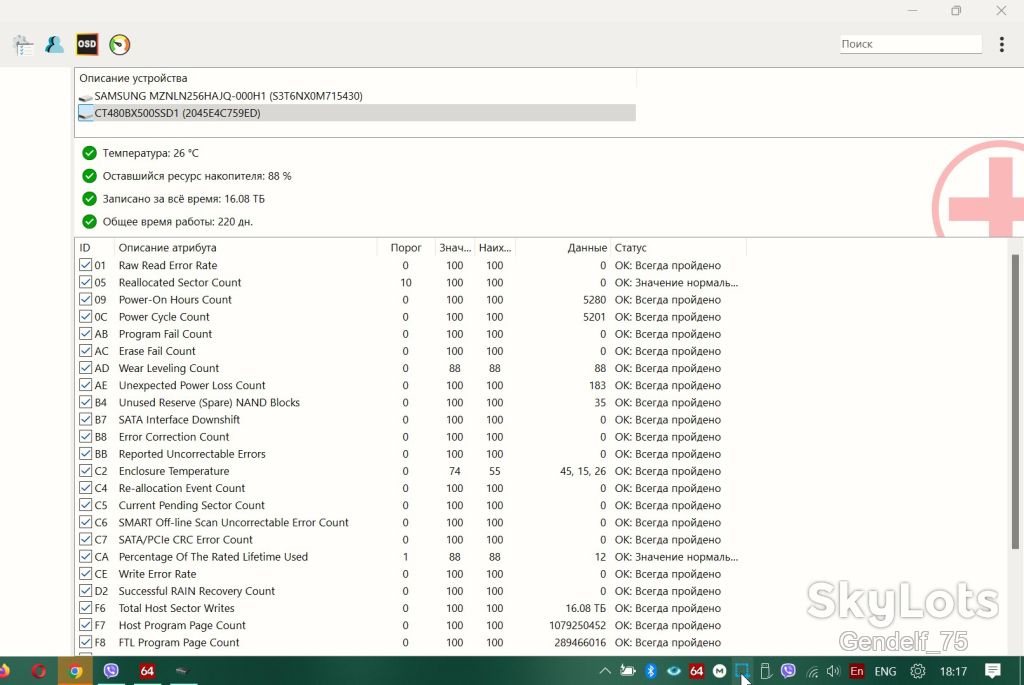This screenshot has width=1024, height=685.
Task: Click the blue eye tray icon
Action: click(673, 671)
